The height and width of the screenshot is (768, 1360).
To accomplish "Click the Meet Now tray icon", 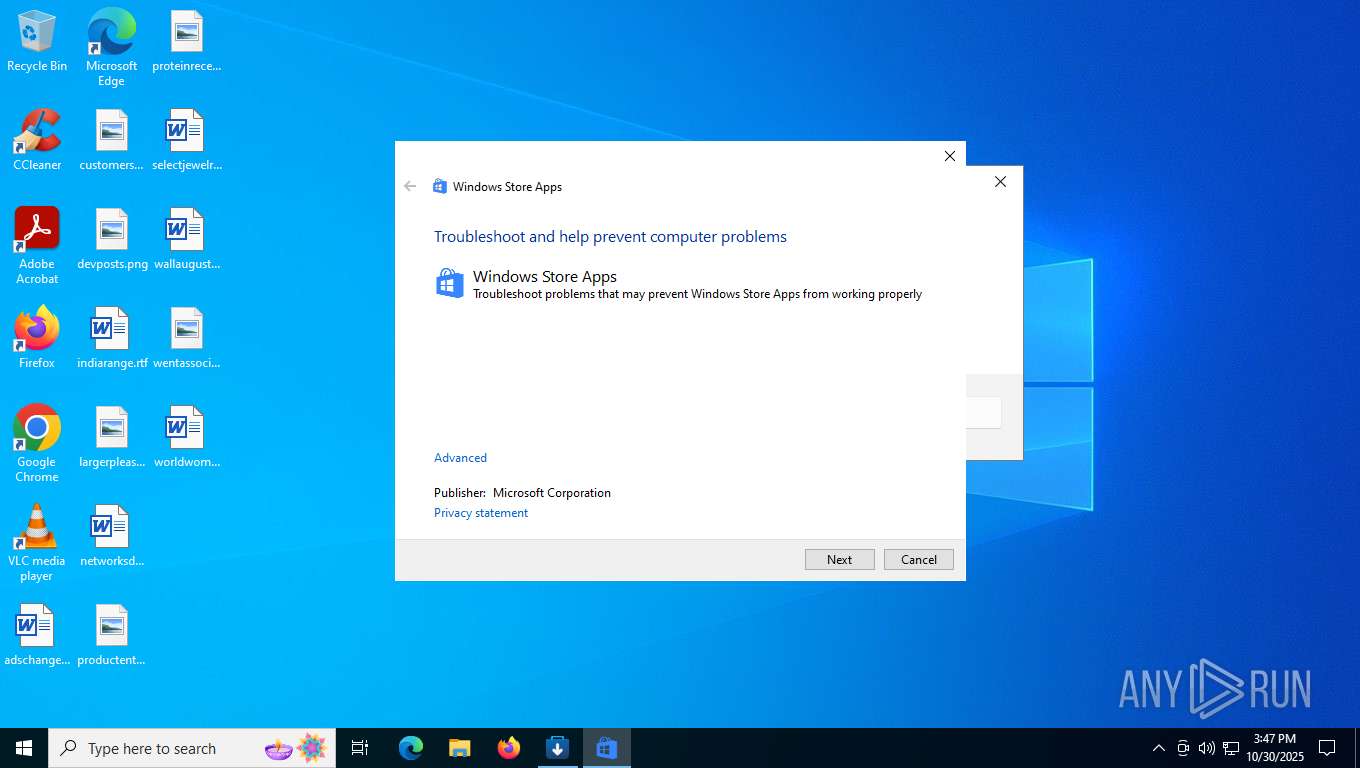I will click(x=1183, y=748).
